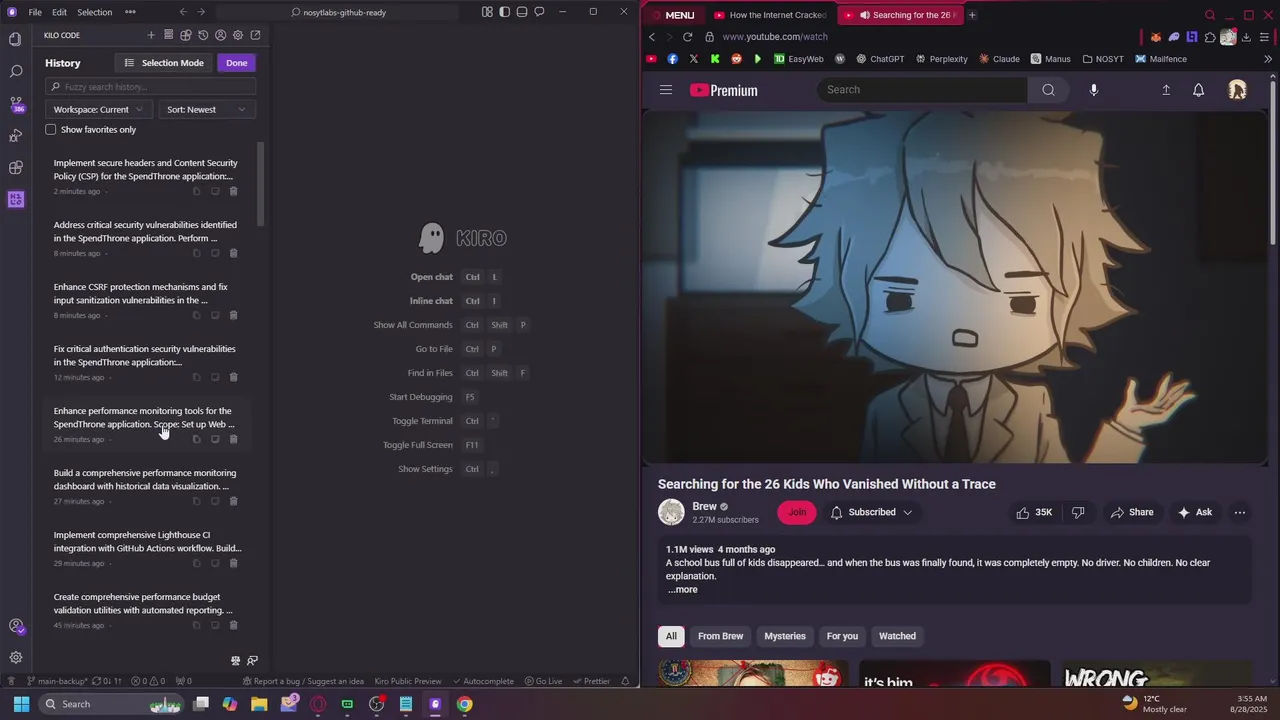Select the Kilo Code activity bar icon
The width and height of the screenshot is (1280, 720).
[x=15, y=199]
